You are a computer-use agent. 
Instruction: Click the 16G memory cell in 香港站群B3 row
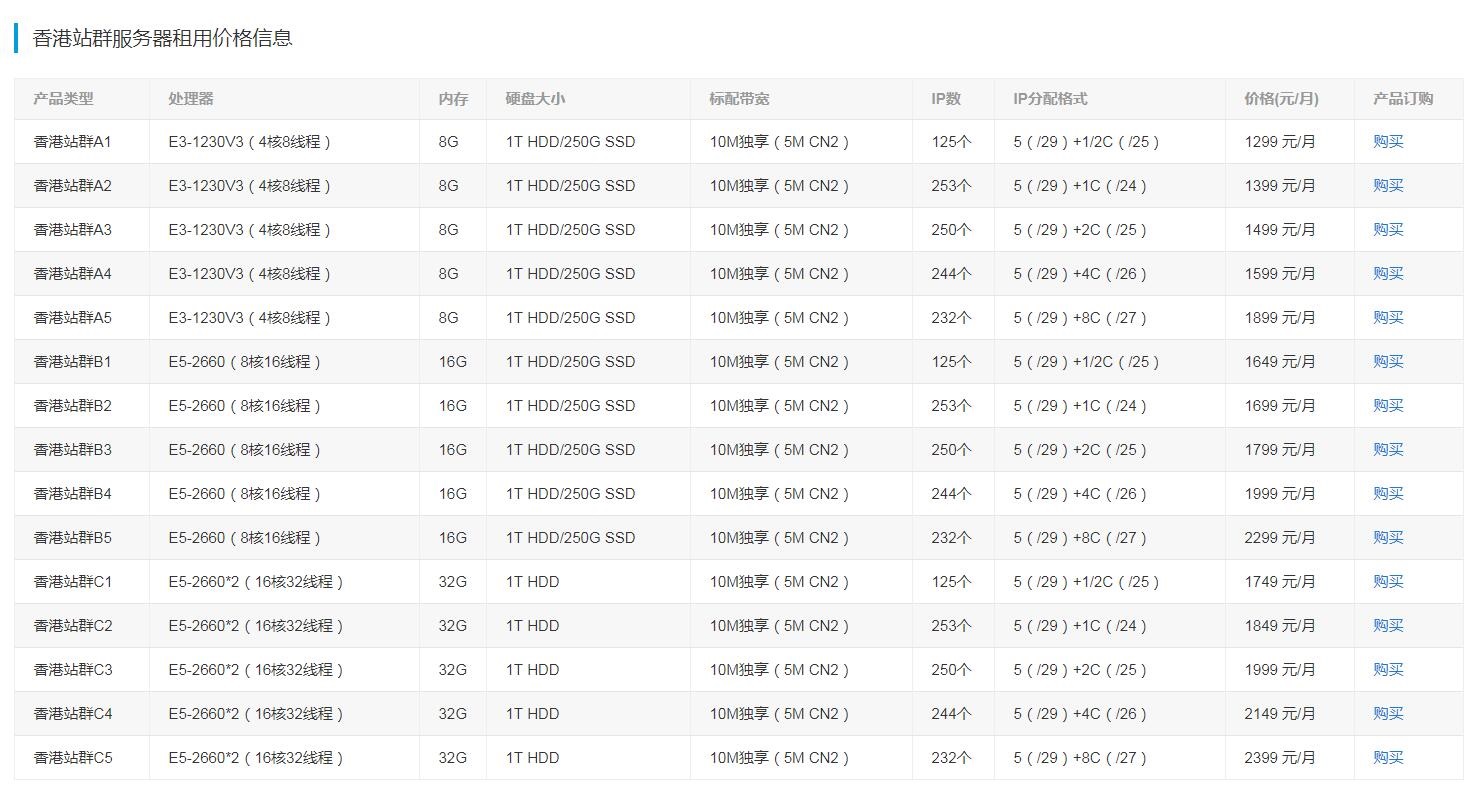452,450
